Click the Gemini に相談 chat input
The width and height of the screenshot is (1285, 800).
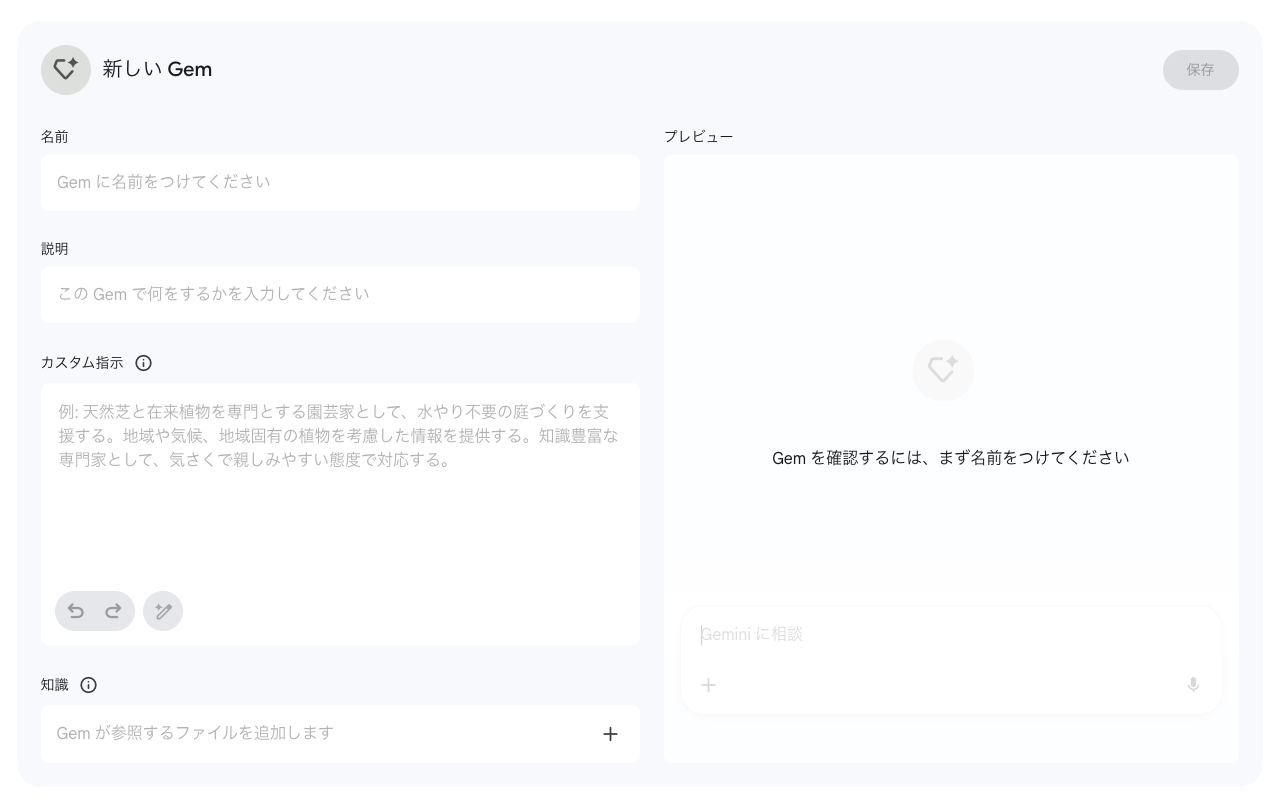(951, 634)
